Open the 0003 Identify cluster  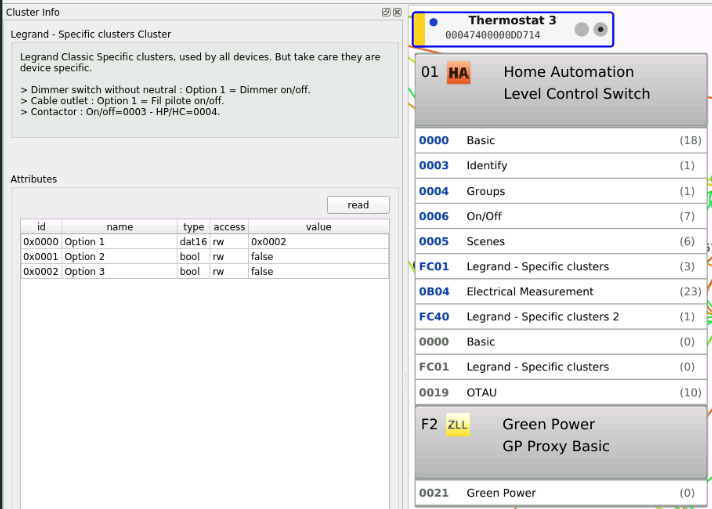click(x=561, y=165)
